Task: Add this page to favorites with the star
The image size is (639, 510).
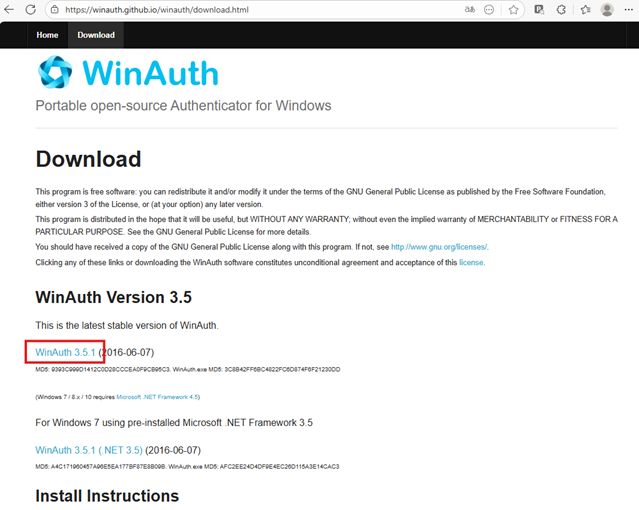Action: coord(513,10)
